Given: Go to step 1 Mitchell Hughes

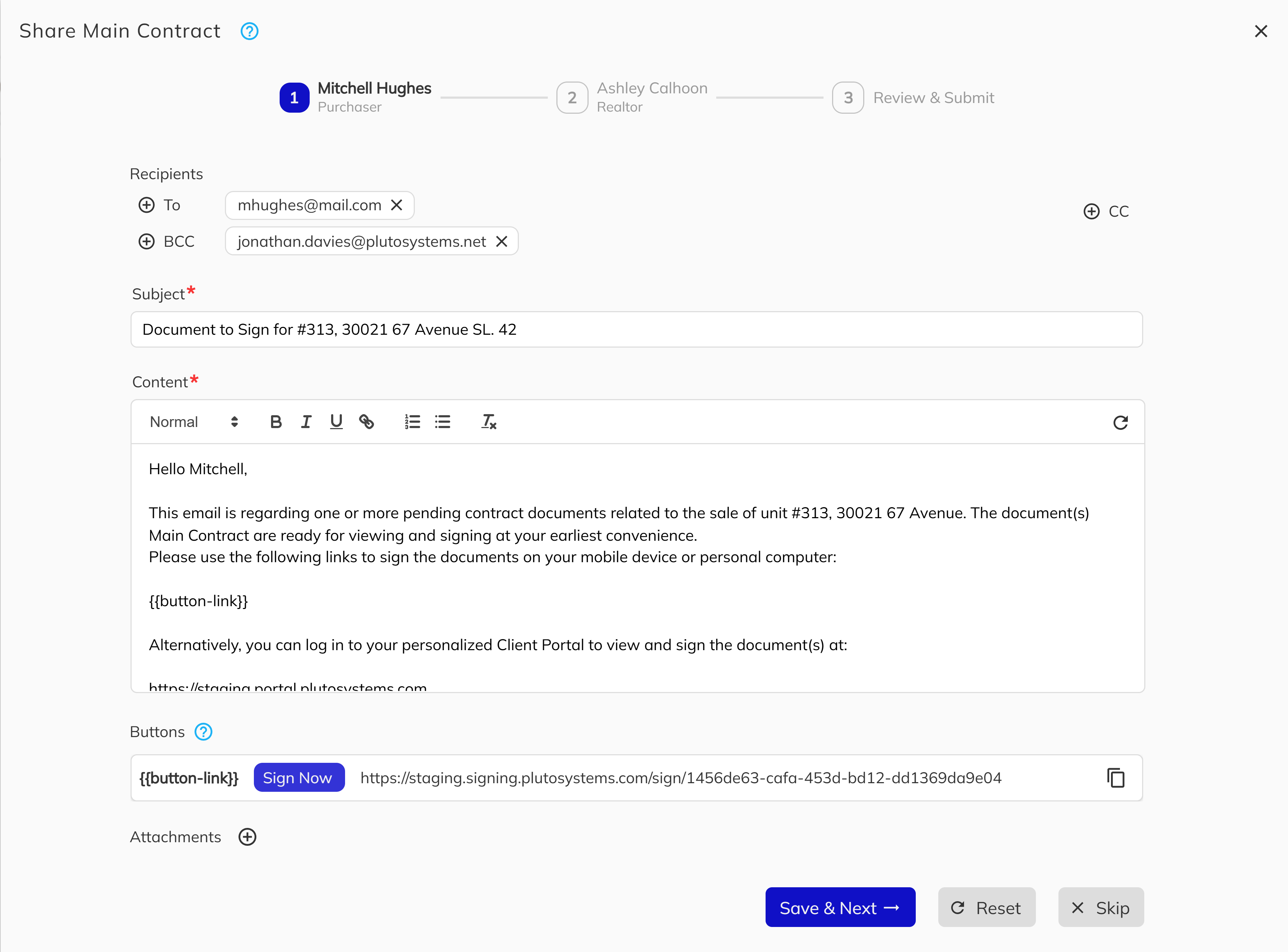Looking at the screenshot, I should click(x=356, y=97).
